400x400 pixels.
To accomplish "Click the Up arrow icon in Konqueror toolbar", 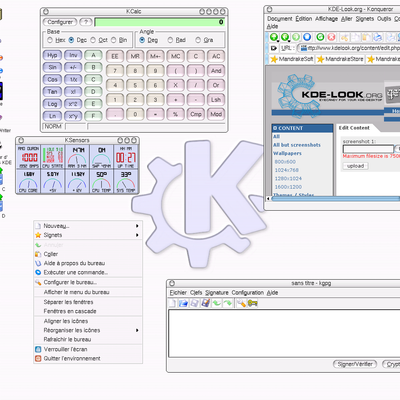I will point(274,37).
